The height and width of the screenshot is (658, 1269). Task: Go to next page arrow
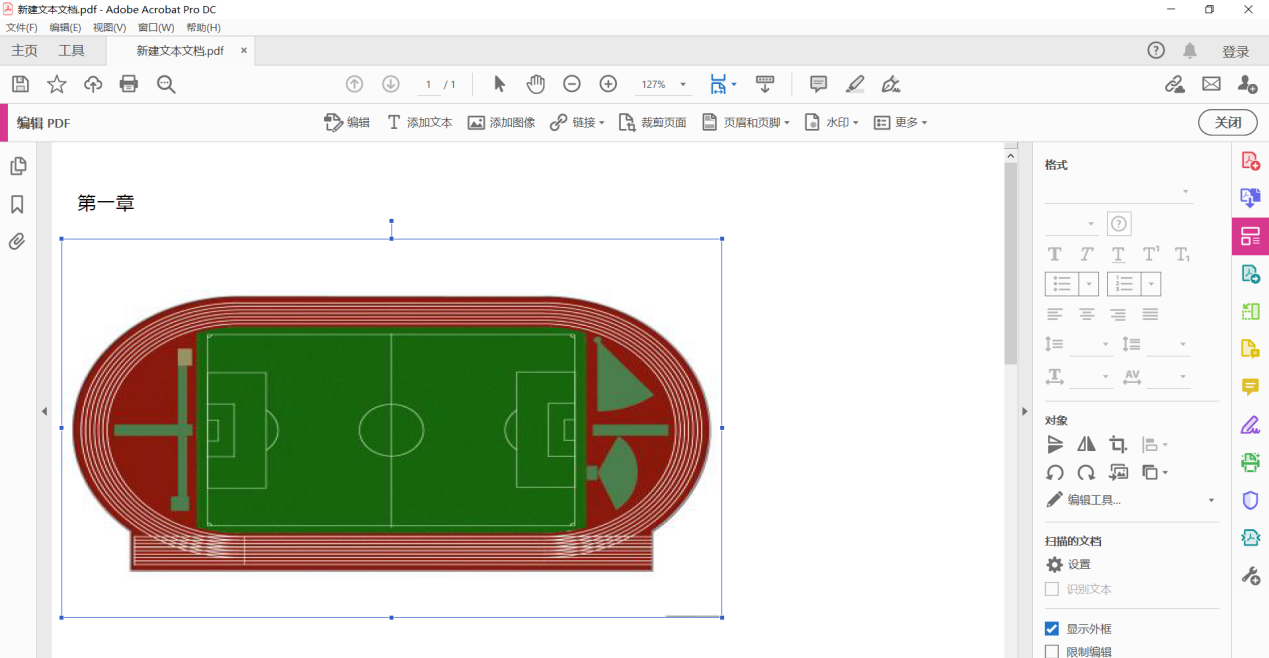(391, 84)
